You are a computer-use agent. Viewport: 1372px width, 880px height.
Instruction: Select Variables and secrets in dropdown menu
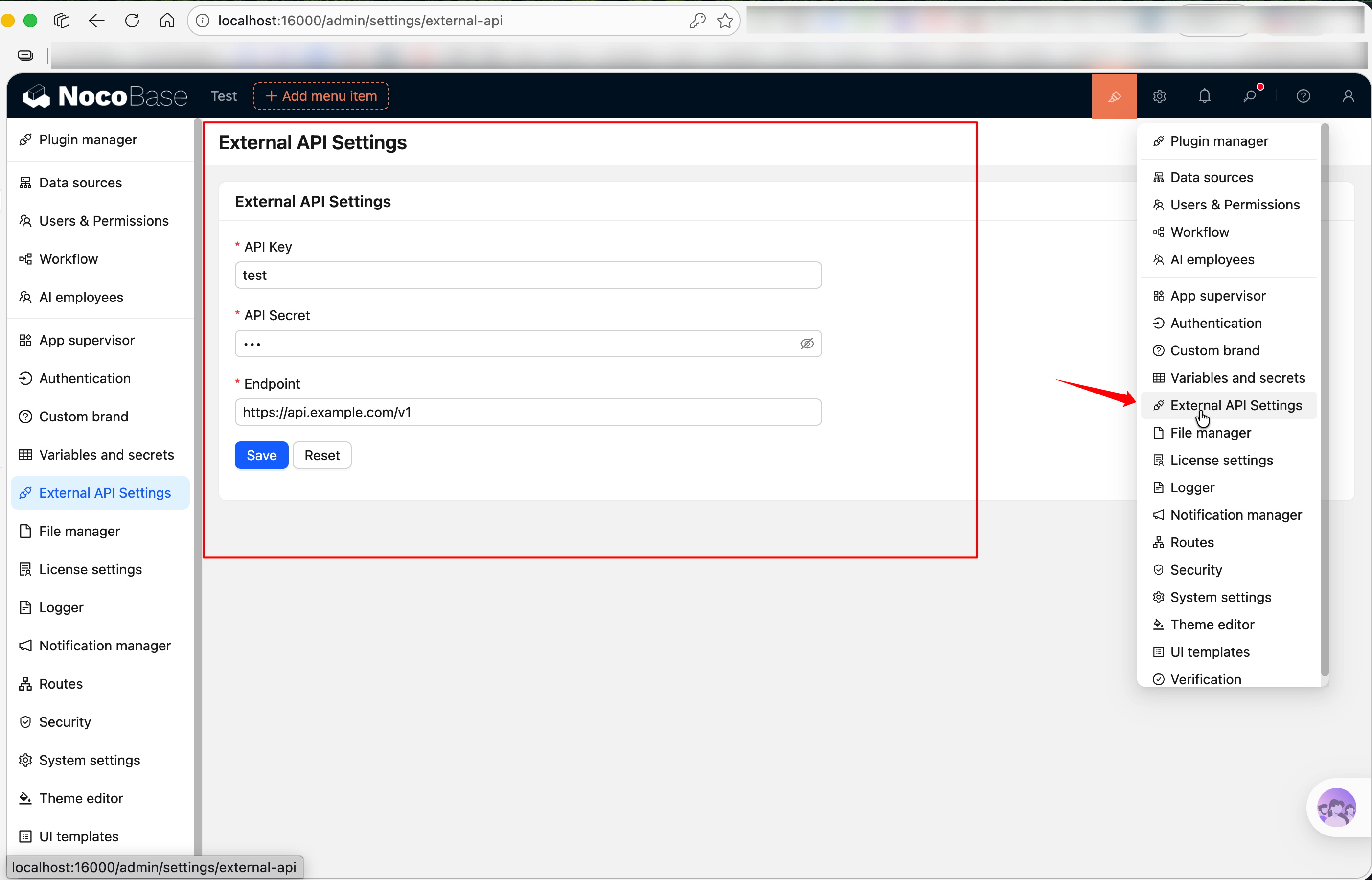tap(1237, 378)
